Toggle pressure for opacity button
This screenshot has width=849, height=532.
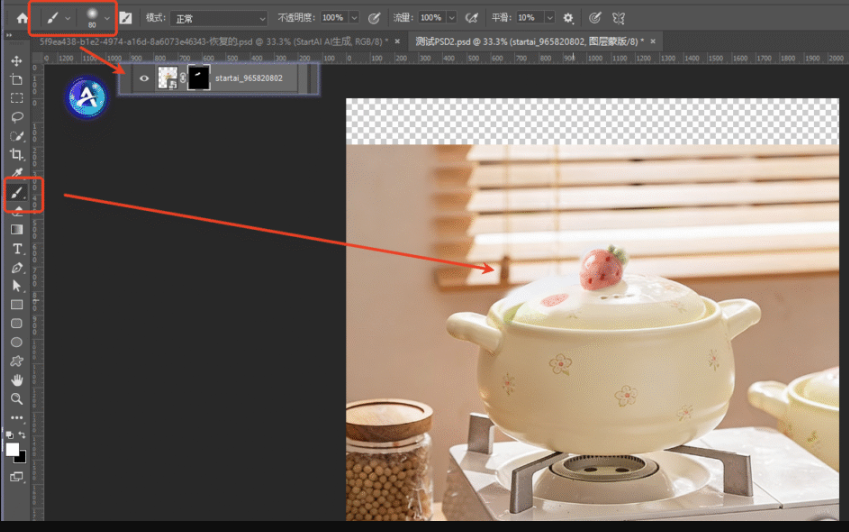(374, 18)
